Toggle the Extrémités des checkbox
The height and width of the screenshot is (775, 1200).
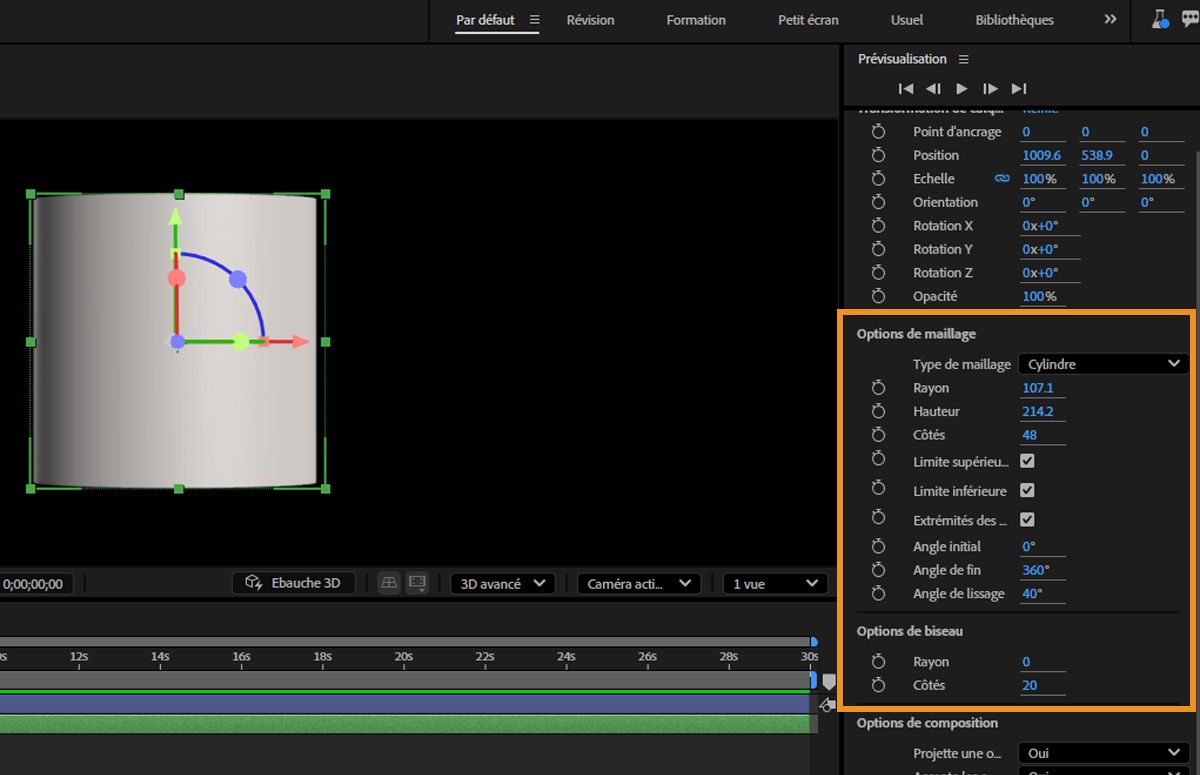pos(1027,520)
